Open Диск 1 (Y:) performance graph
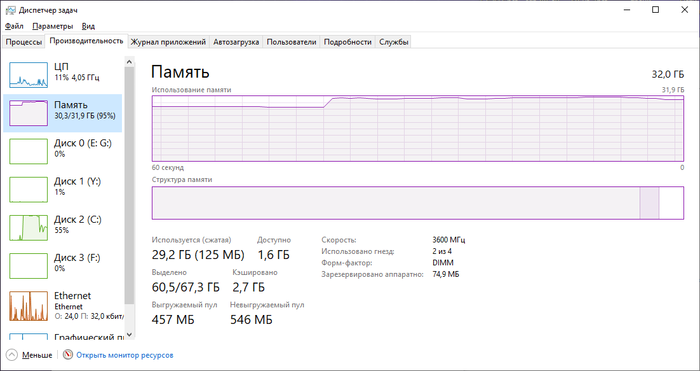The height and width of the screenshot is (371, 700). [x=62, y=189]
